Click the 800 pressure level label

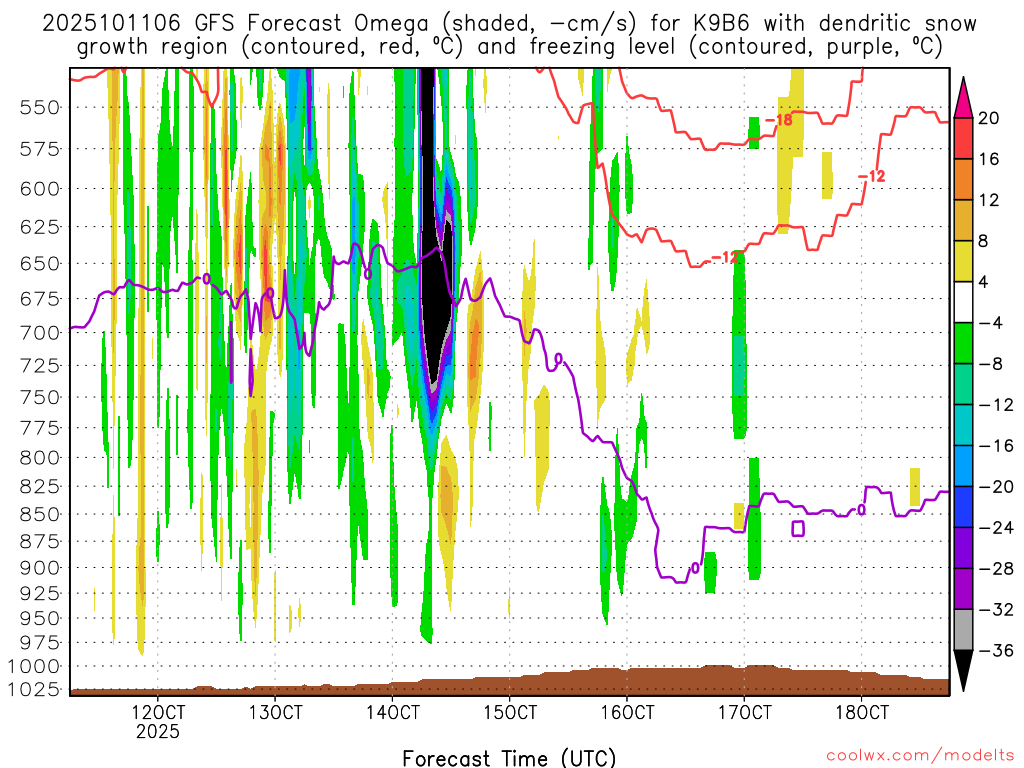(40, 458)
